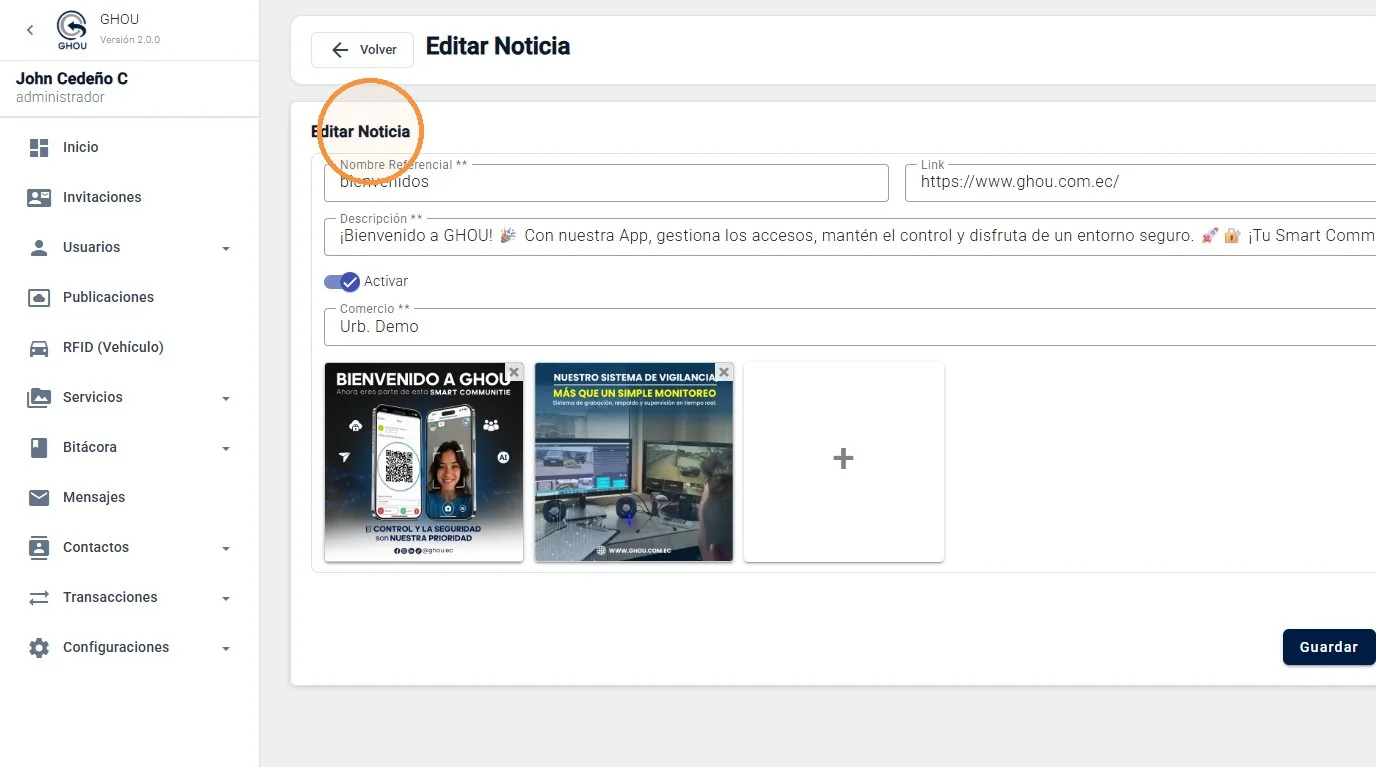The image size is (1376, 767).
Task: Click the Configuraciones gear icon
Action: [39, 648]
